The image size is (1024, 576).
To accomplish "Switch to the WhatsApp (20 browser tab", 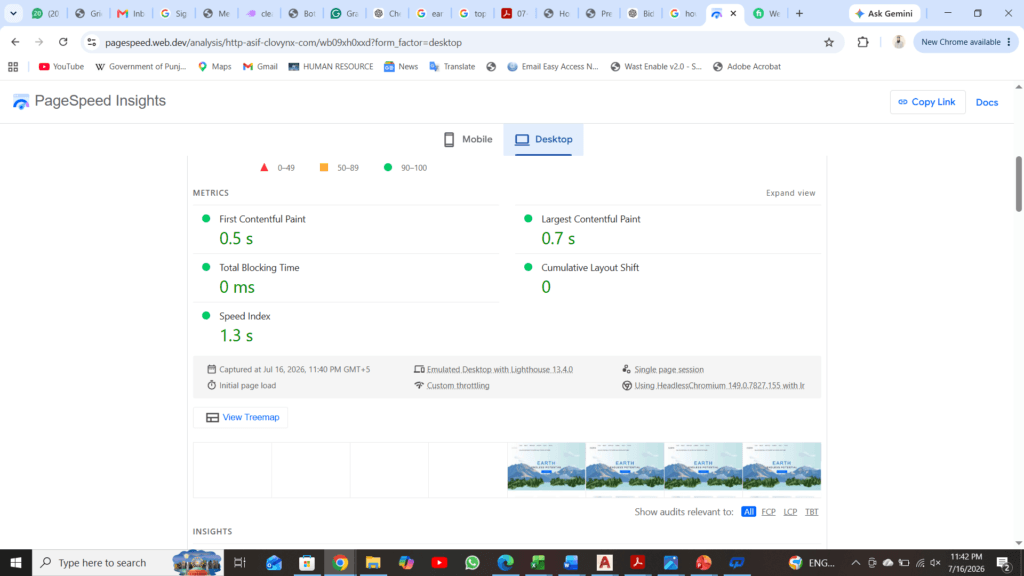I will (x=46, y=13).
